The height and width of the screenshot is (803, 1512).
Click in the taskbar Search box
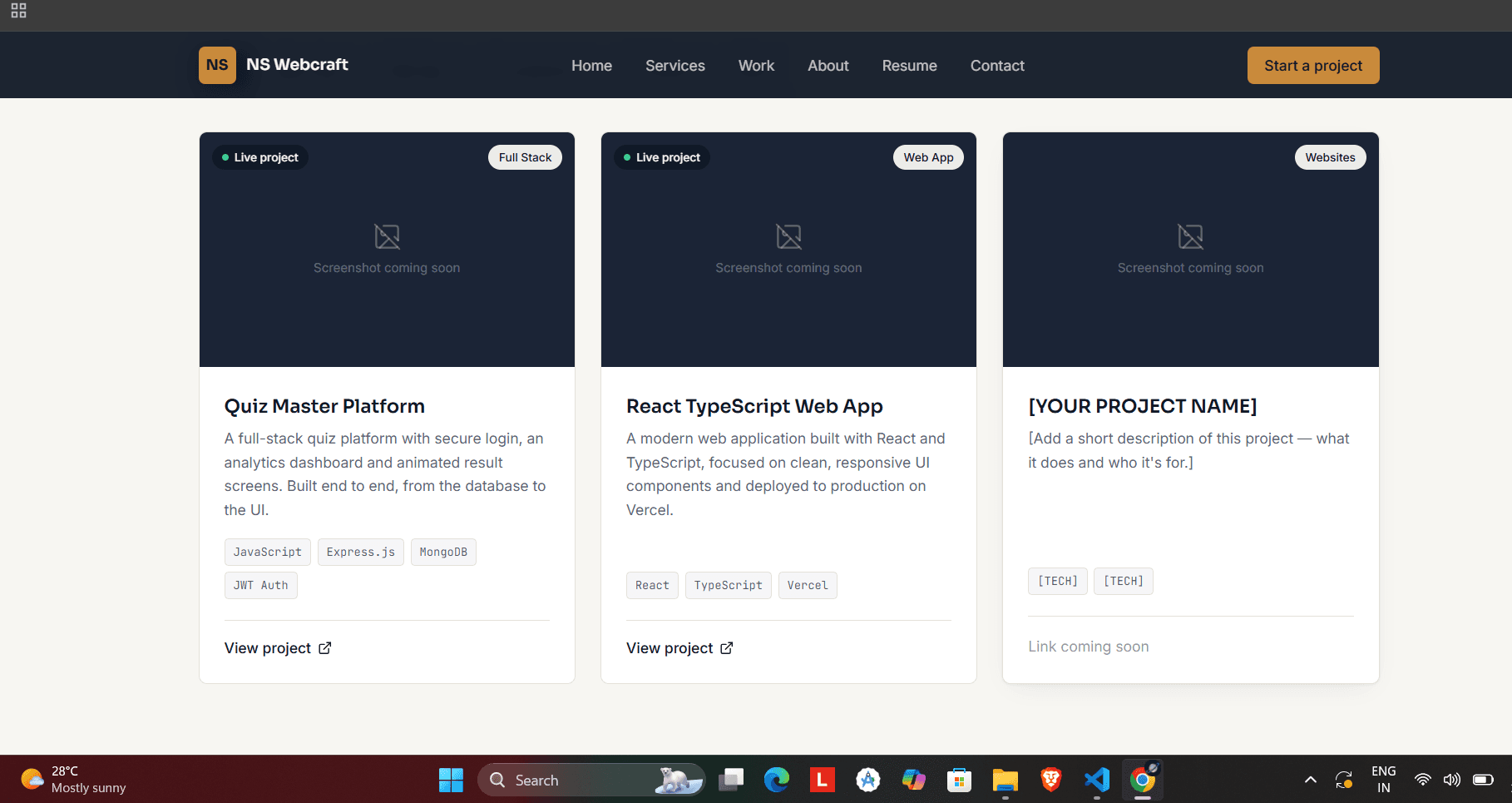(591, 780)
